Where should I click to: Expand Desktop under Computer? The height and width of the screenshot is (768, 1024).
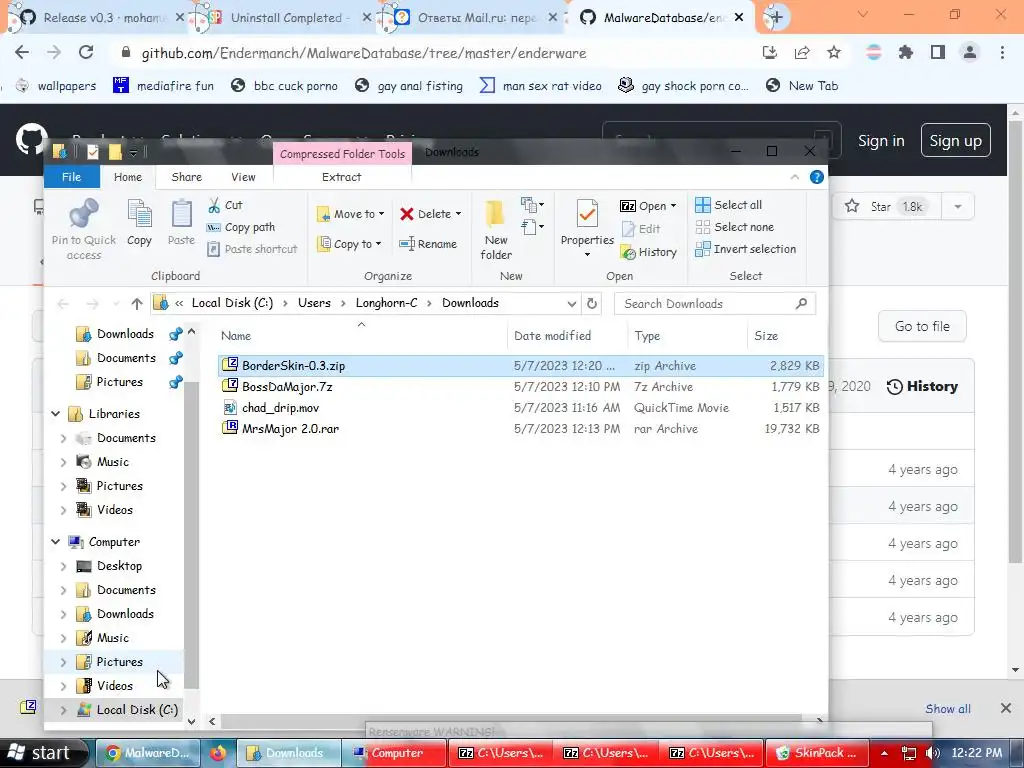click(x=63, y=566)
